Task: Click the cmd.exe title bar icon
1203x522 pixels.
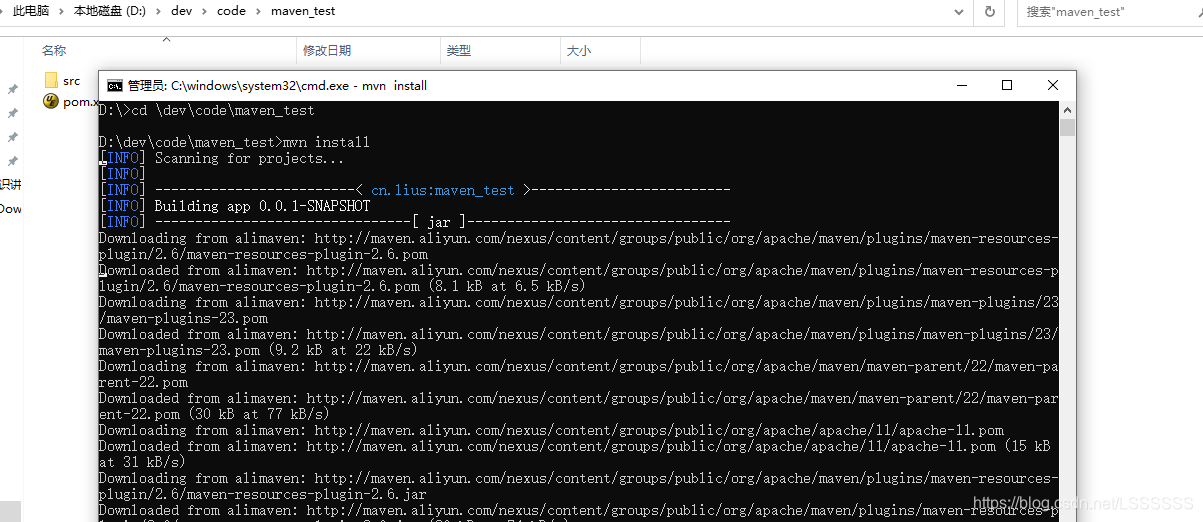Action: point(115,85)
